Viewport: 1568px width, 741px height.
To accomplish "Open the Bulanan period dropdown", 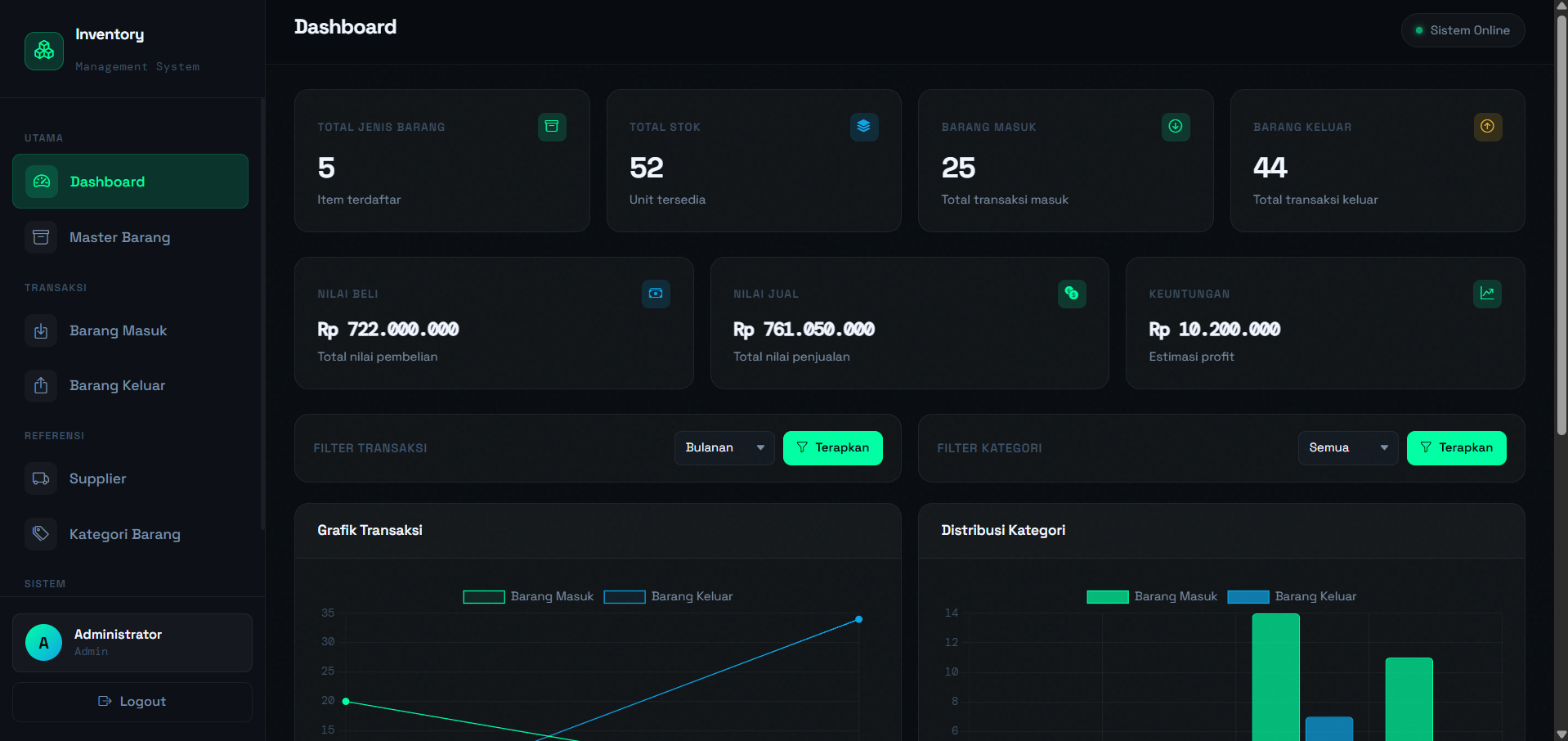I will point(724,447).
